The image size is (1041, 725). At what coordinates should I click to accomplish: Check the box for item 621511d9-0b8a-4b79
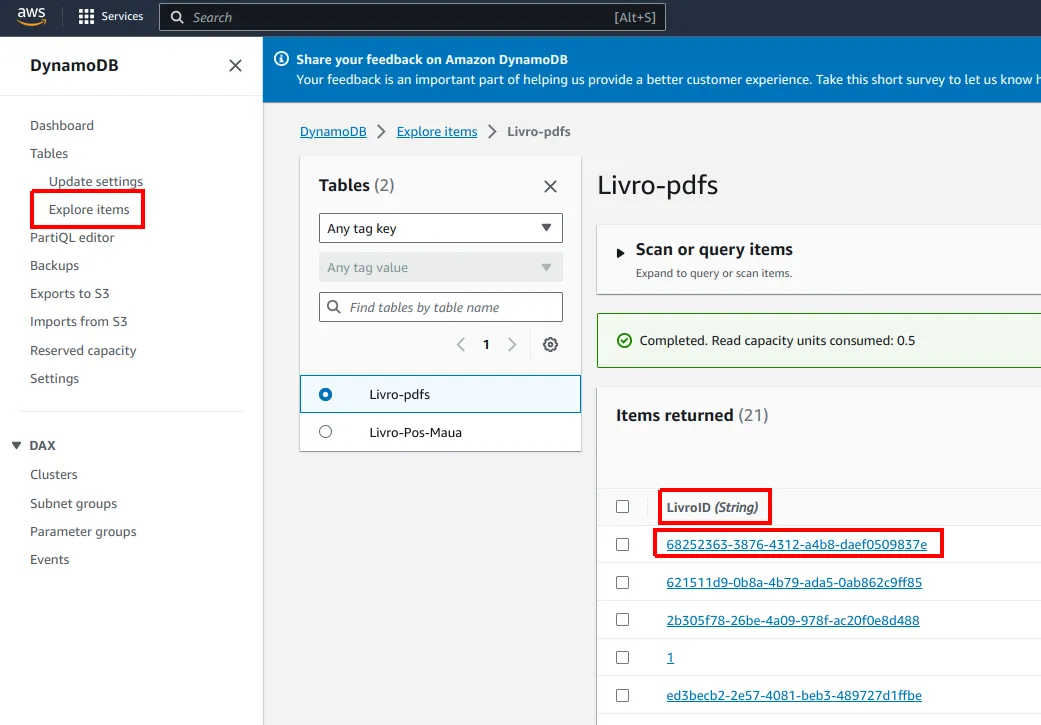click(x=622, y=582)
